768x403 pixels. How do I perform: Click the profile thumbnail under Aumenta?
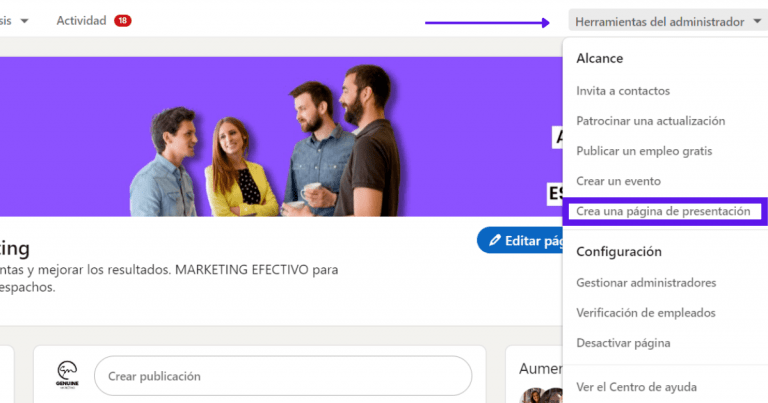pyautogui.click(x=533, y=396)
